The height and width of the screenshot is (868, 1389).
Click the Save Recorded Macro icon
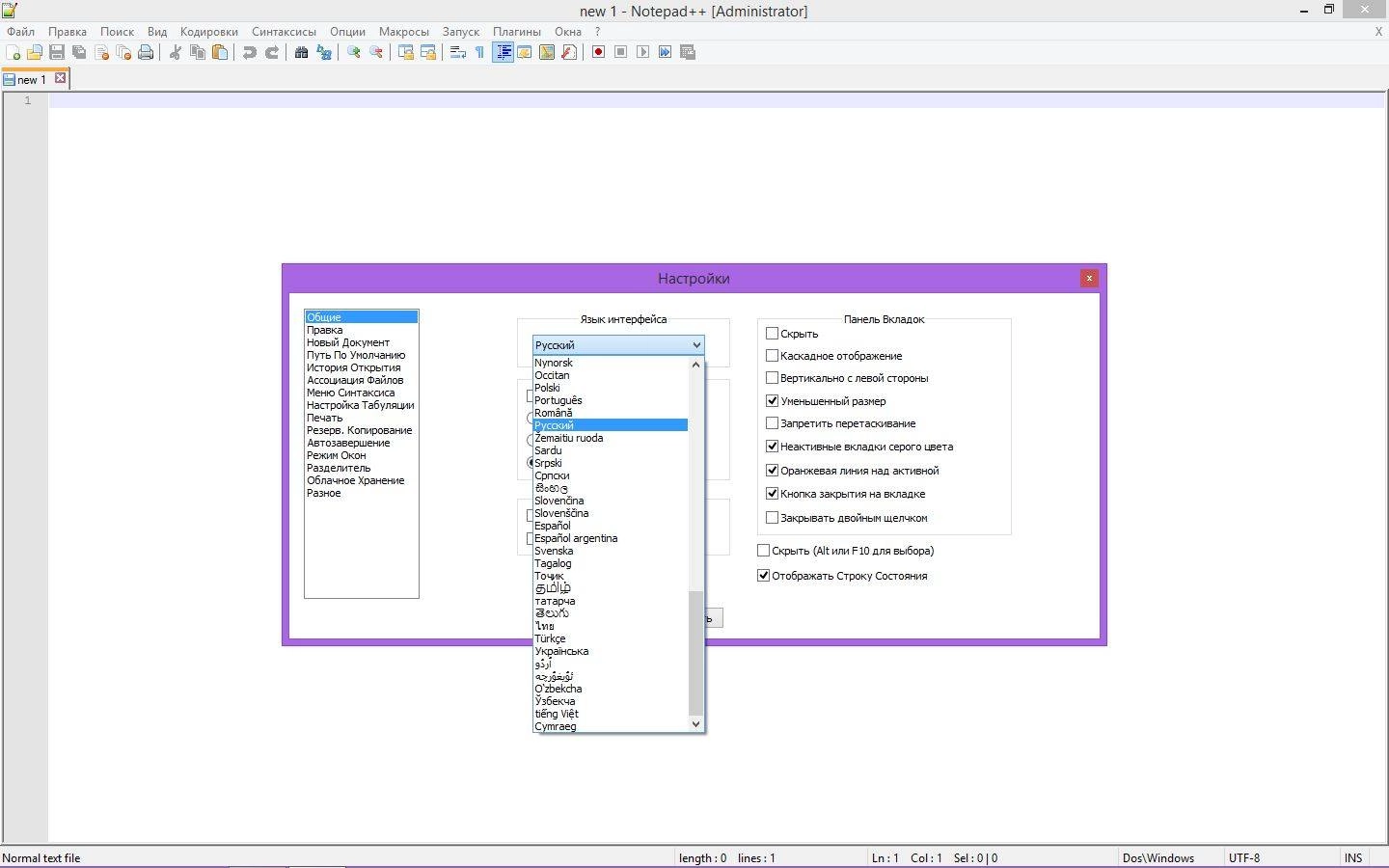pyautogui.click(x=688, y=52)
